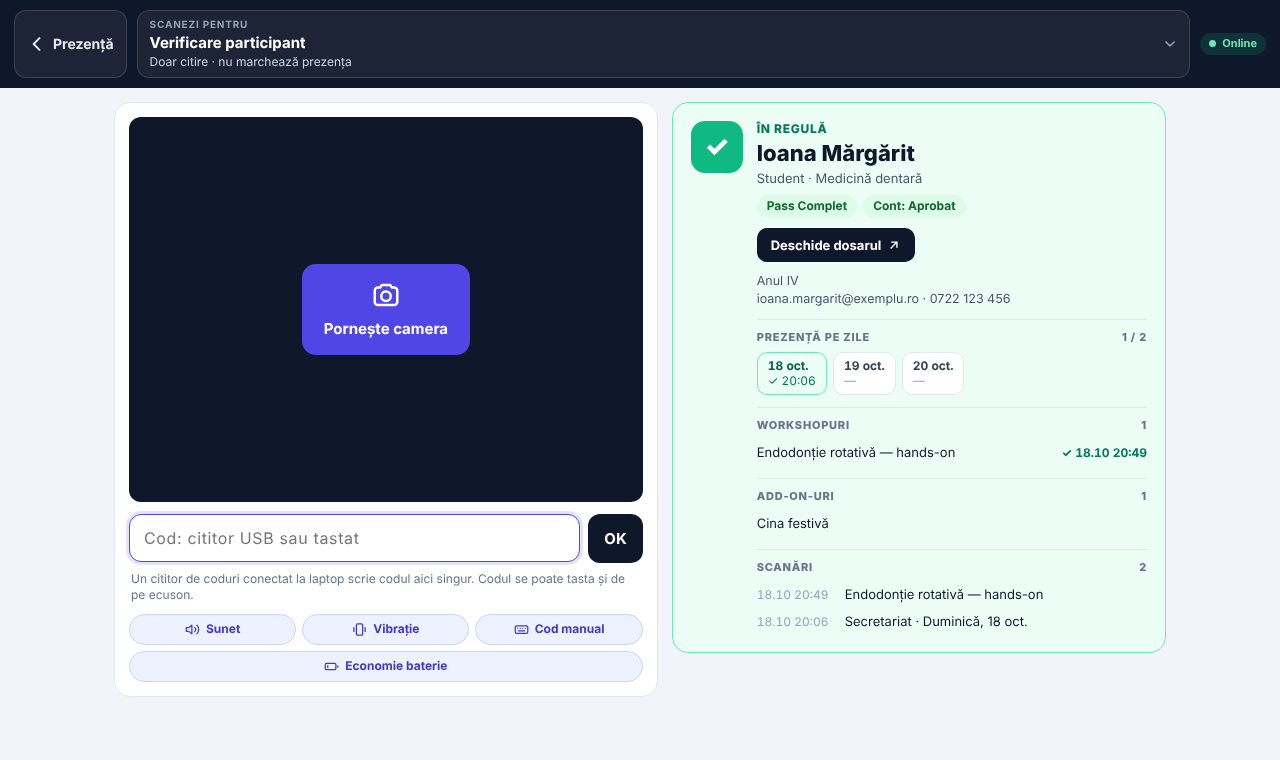Click the SCANĂRI section header
This screenshot has height=760, width=1280.
(785, 567)
